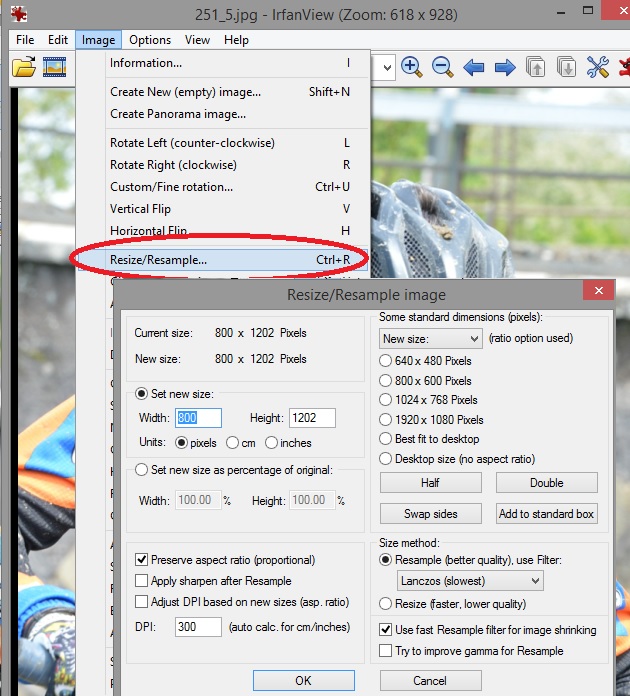Image resolution: width=630 pixels, height=696 pixels.
Task: Click the Image menu
Action: click(99, 40)
